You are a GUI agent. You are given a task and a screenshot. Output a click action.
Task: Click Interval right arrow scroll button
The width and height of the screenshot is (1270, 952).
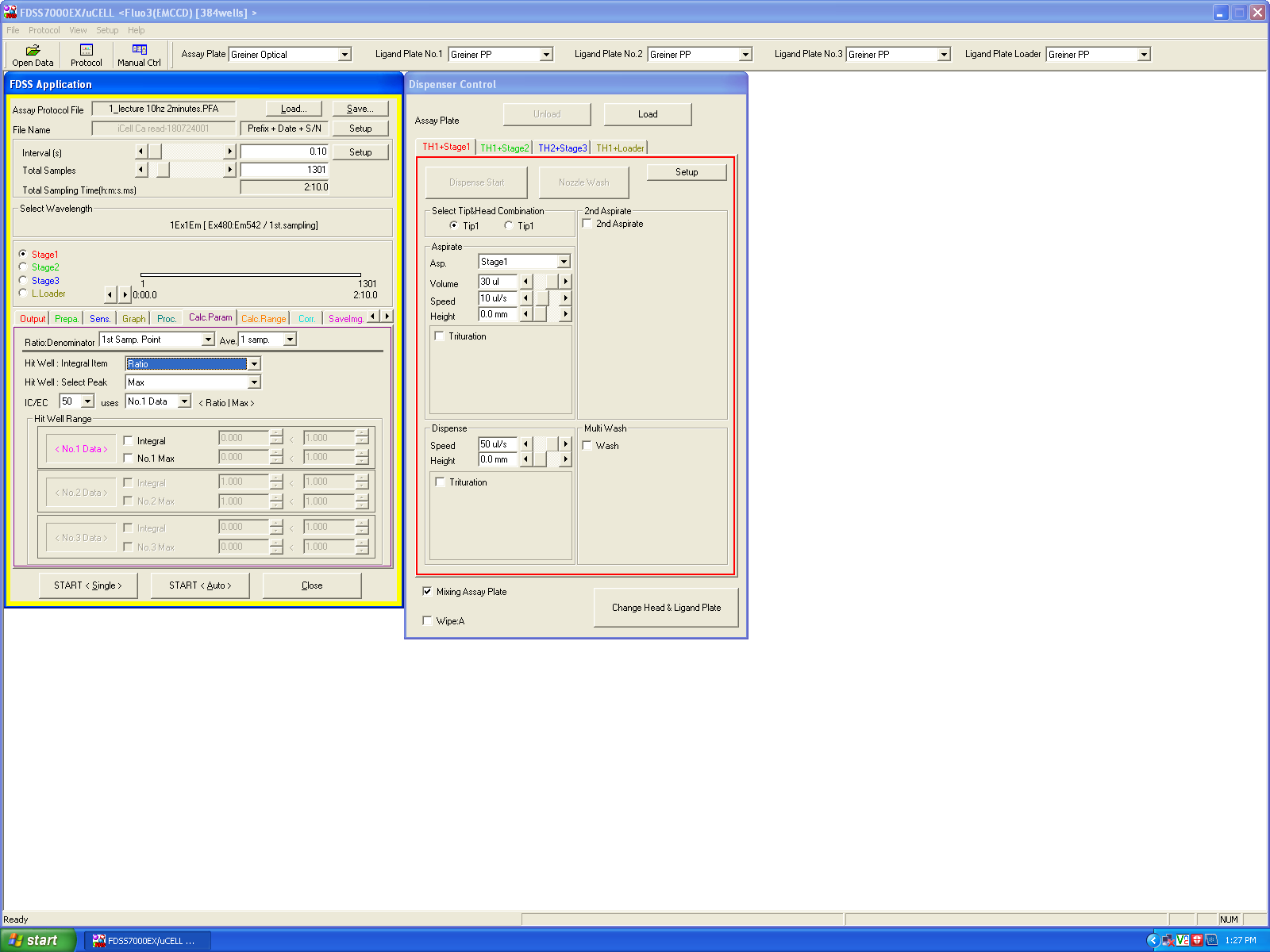pos(230,152)
